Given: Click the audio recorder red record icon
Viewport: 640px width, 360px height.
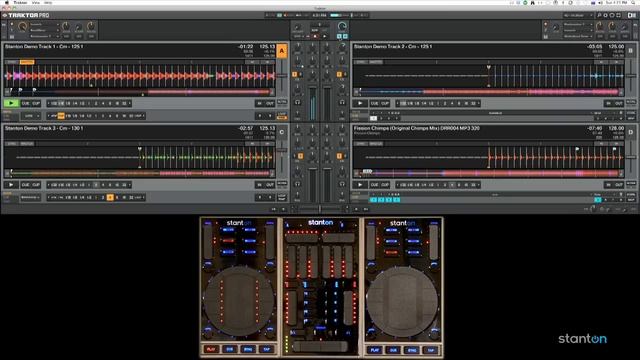Looking at the screenshot, I should tap(315, 36).
